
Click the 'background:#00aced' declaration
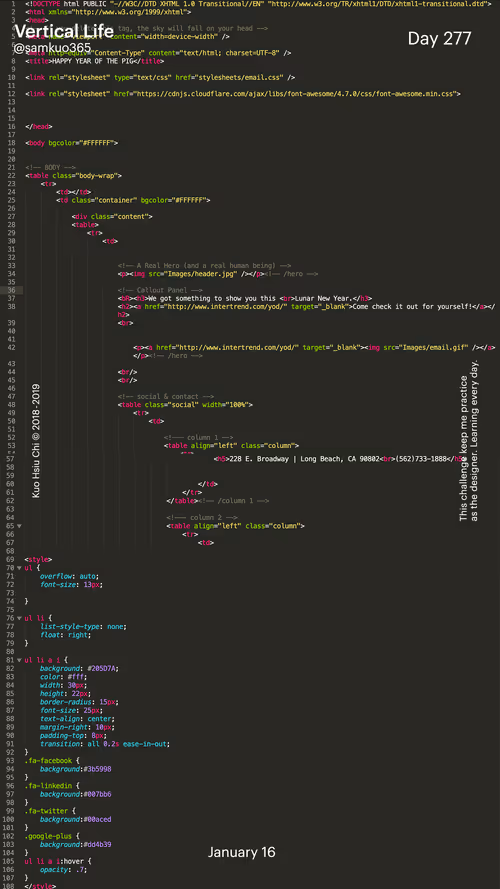coord(75,819)
